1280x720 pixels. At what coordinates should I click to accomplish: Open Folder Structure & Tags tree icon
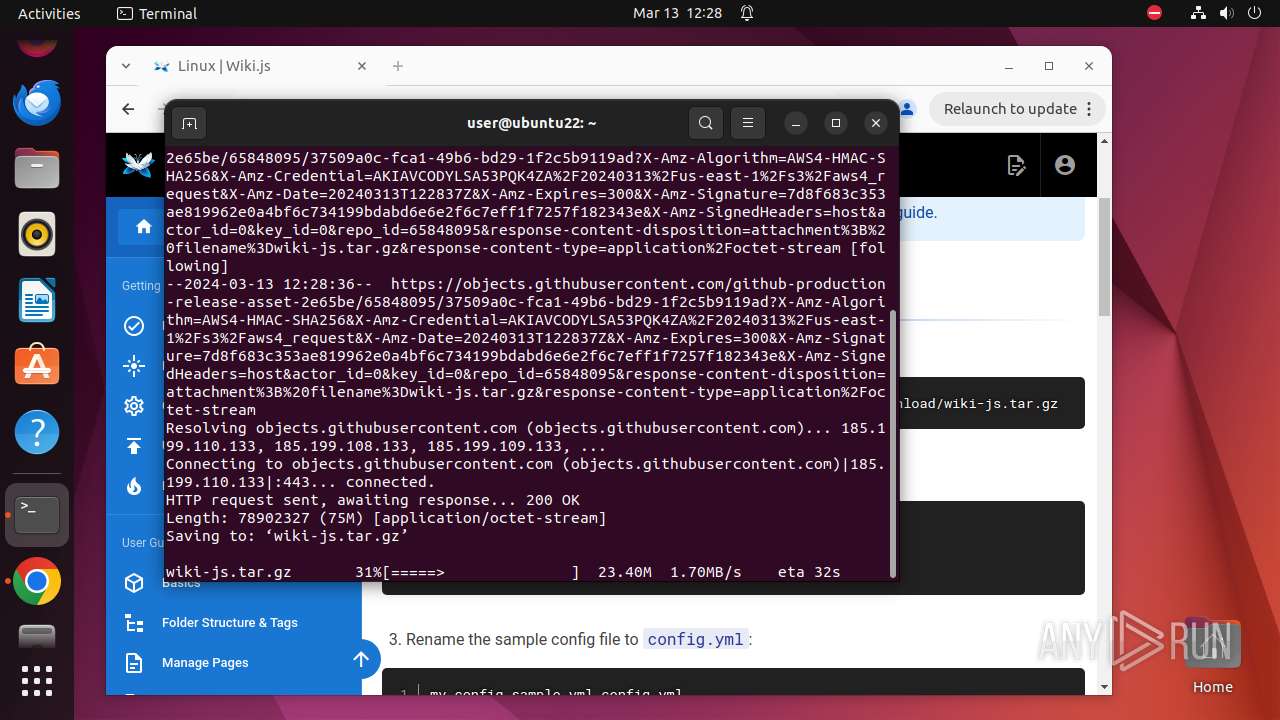click(134, 623)
